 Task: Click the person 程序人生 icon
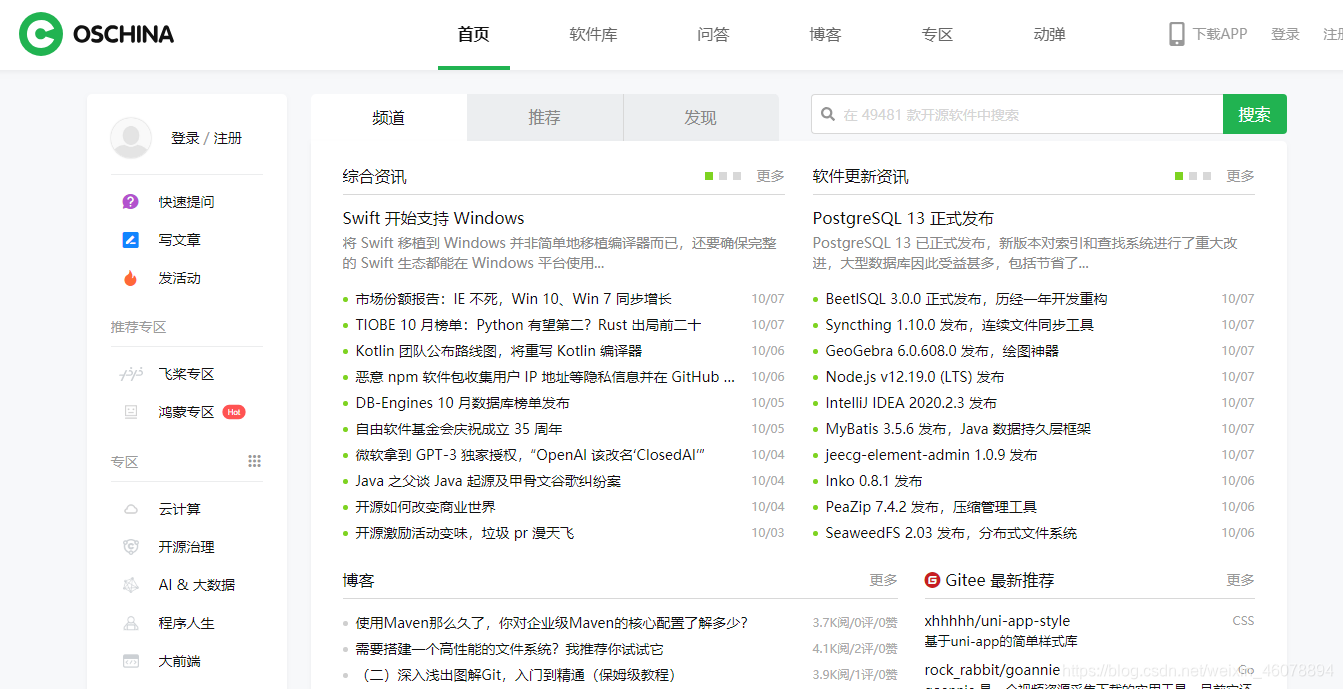click(x=131, y=623)
